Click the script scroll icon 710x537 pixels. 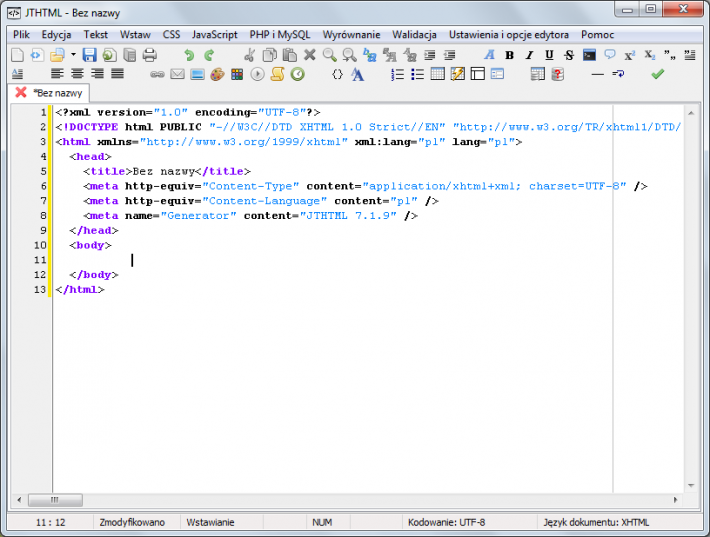click(x=277, y=74)
